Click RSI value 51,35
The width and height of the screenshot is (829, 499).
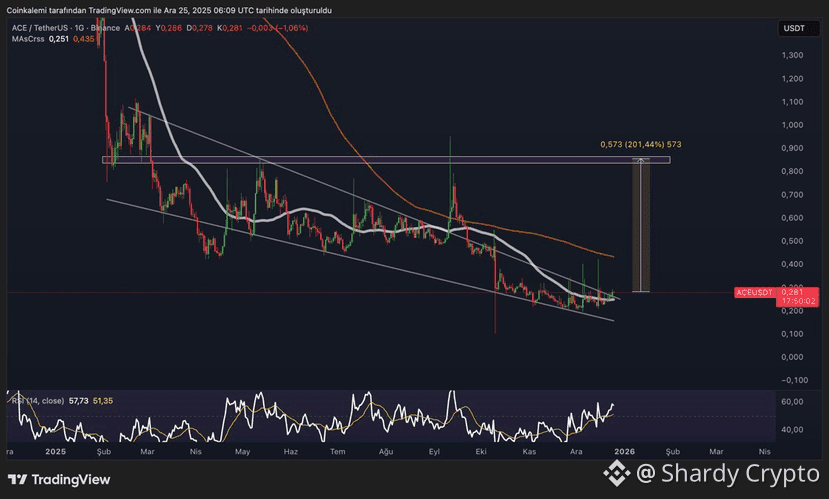coord(103,401)
